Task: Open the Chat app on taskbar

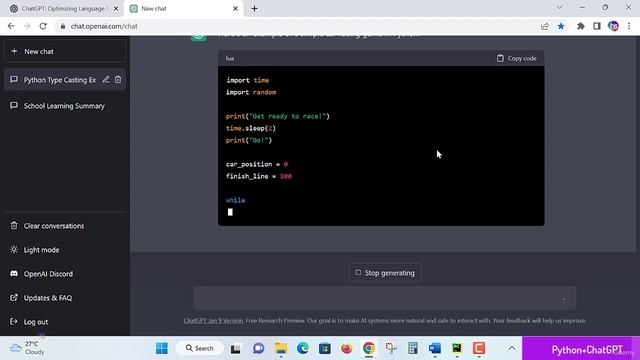Action: 258,348
